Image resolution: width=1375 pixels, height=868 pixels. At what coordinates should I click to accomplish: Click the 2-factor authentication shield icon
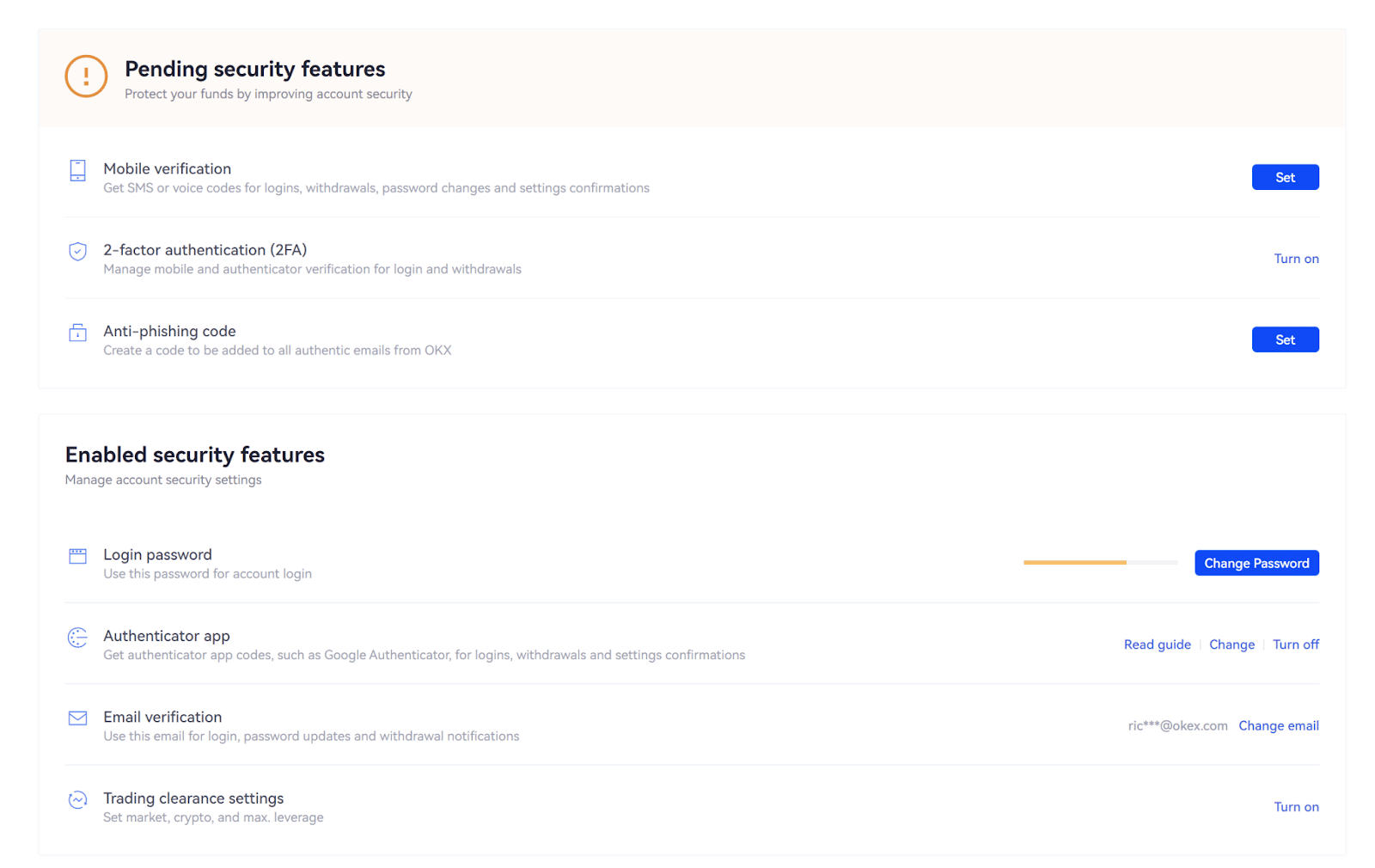point(77,251)
